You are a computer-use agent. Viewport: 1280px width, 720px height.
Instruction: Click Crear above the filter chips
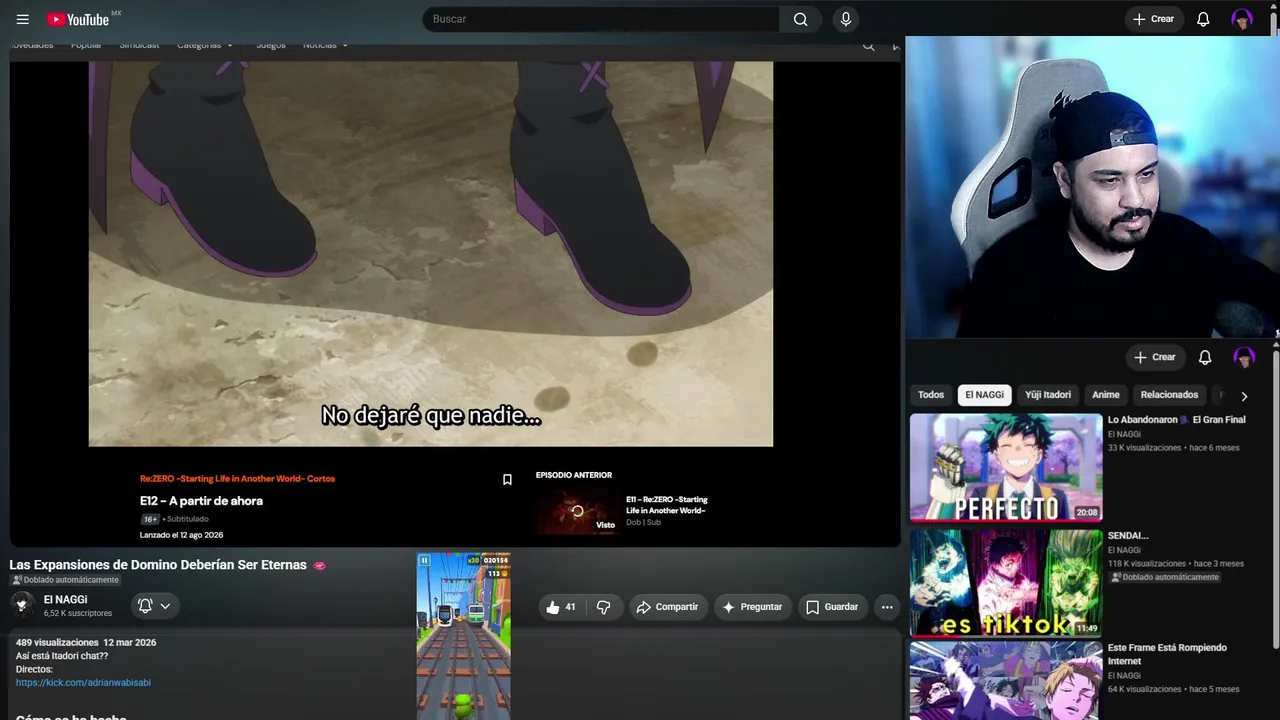click(x=1155, y=357)
